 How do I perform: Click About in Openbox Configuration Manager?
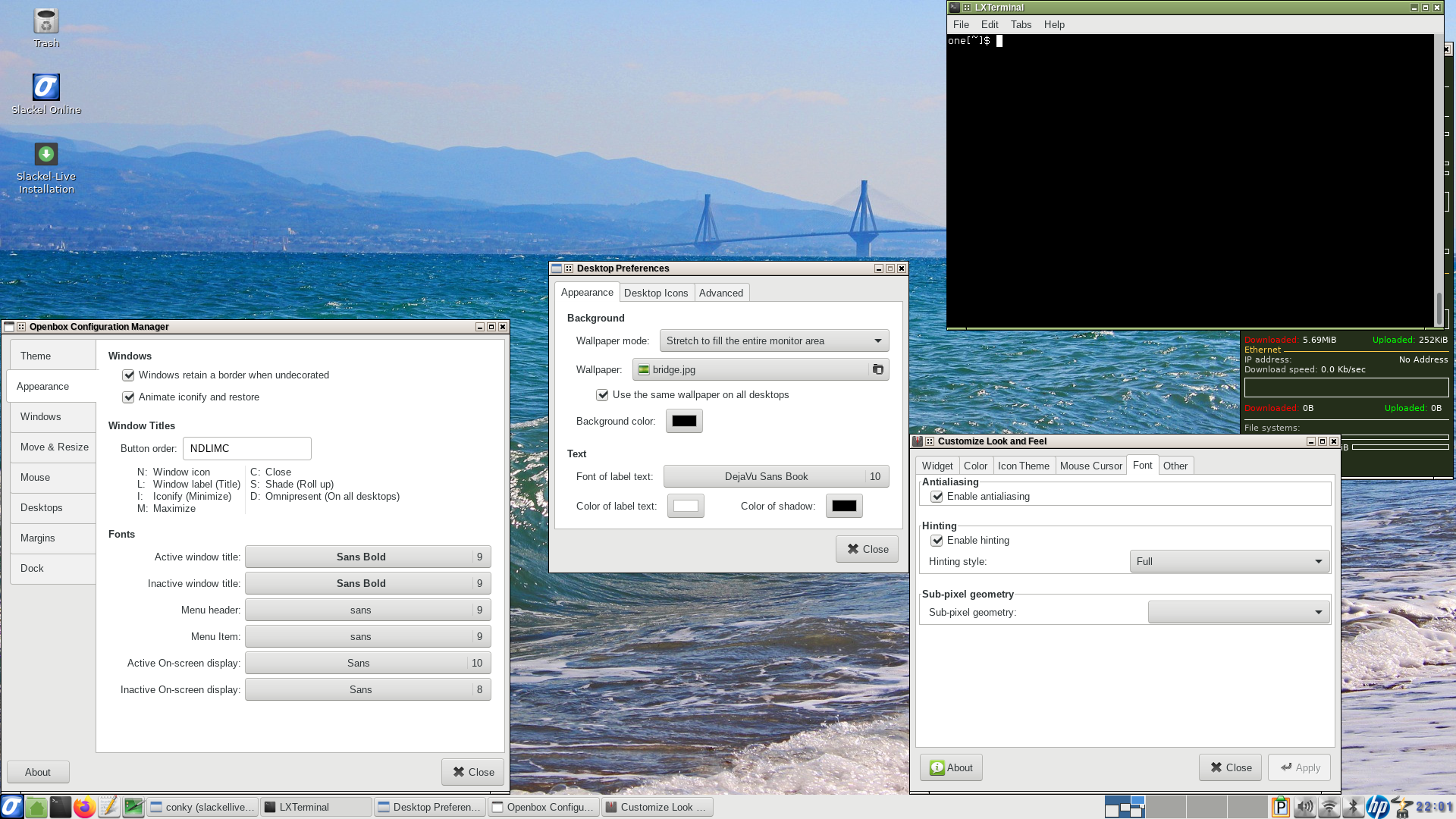click(x=38, y=772)
